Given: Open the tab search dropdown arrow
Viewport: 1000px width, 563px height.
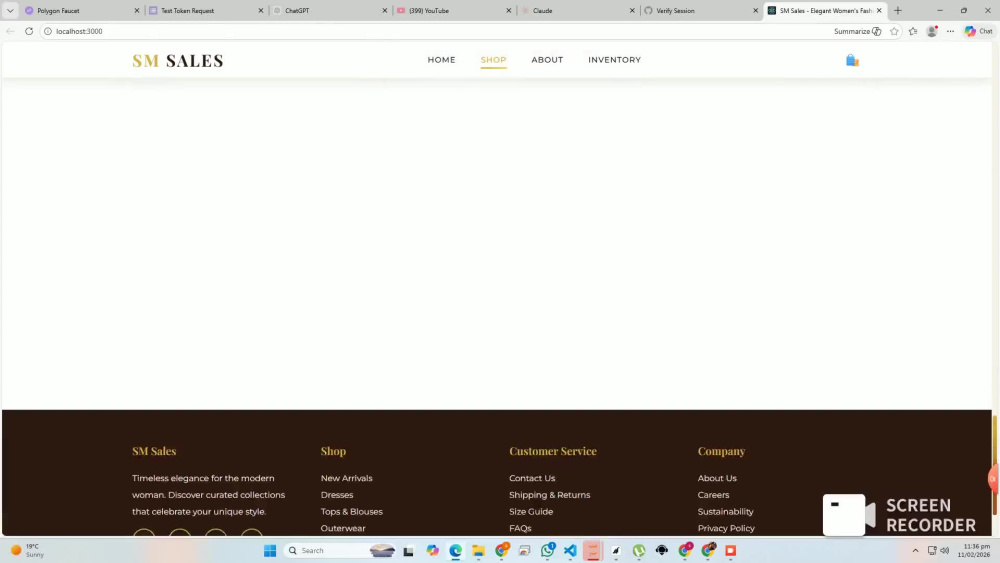Looking at the screenshot, I should point(10,11).
